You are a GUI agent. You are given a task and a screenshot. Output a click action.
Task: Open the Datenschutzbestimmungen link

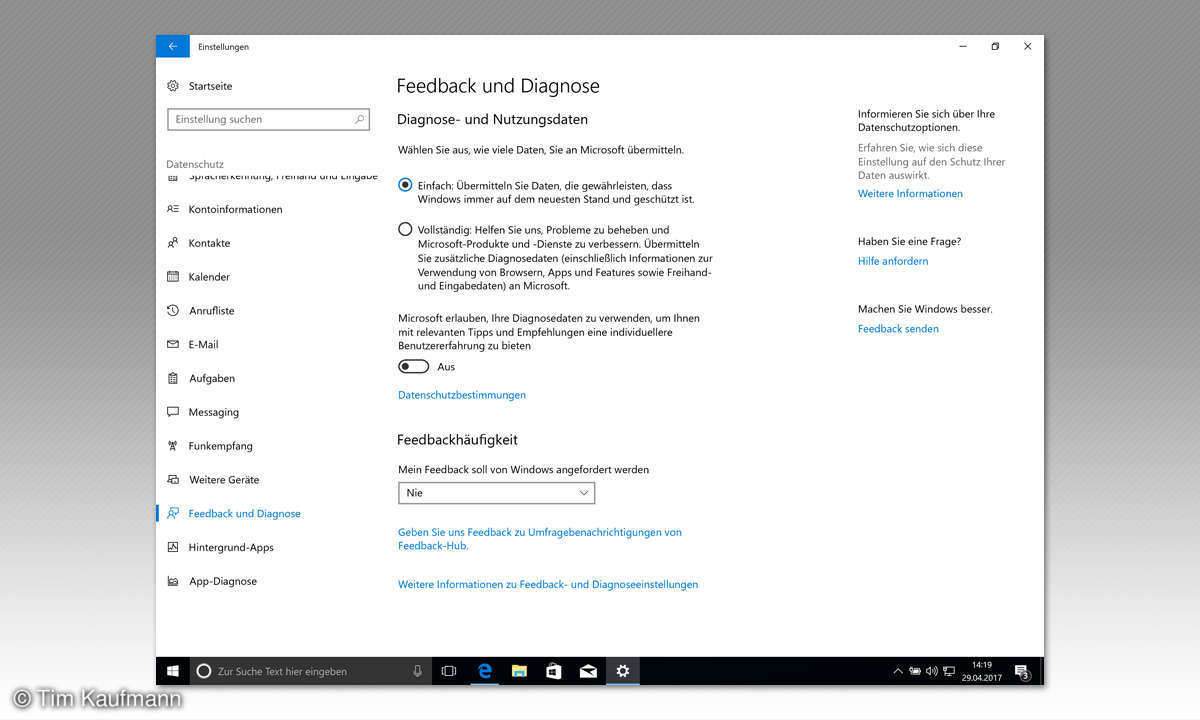(x=462, y=395)
